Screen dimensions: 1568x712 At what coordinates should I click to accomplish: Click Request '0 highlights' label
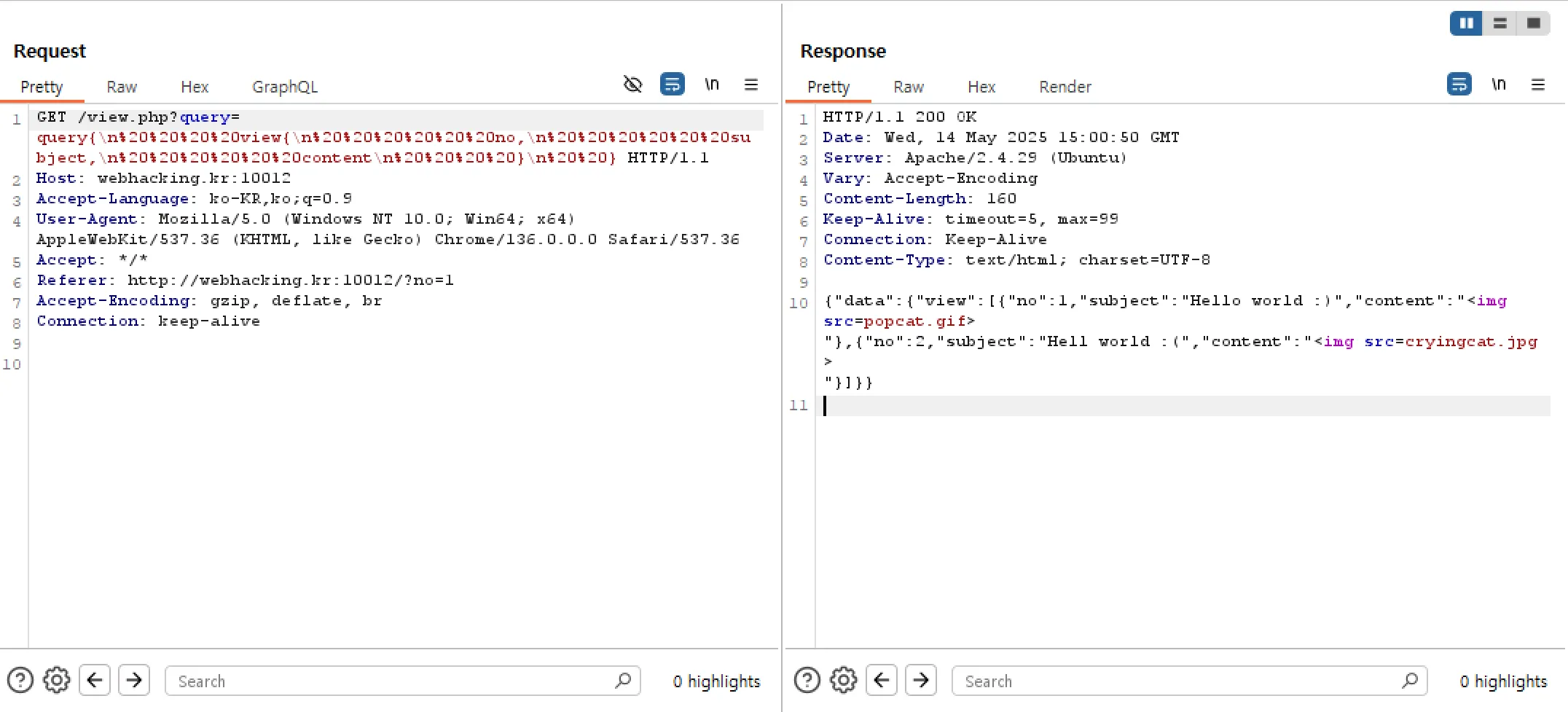716,681
